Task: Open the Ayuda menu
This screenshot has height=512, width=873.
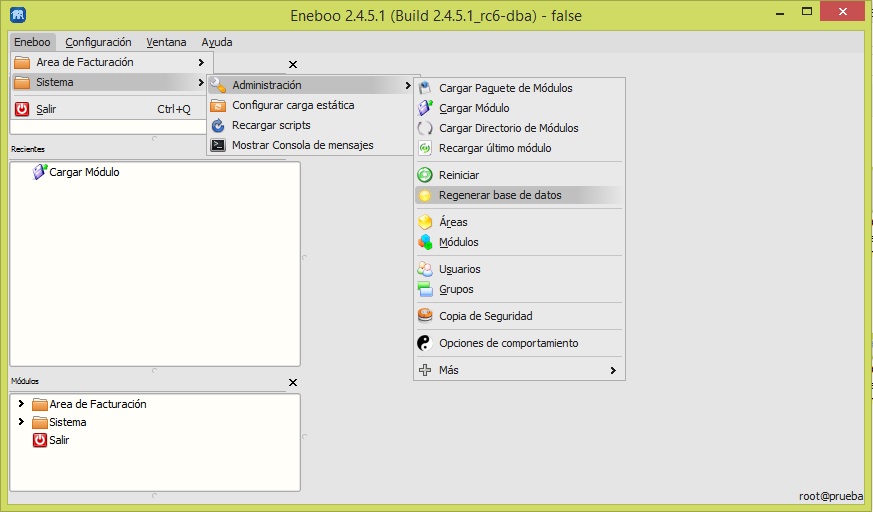Action: 217,42
